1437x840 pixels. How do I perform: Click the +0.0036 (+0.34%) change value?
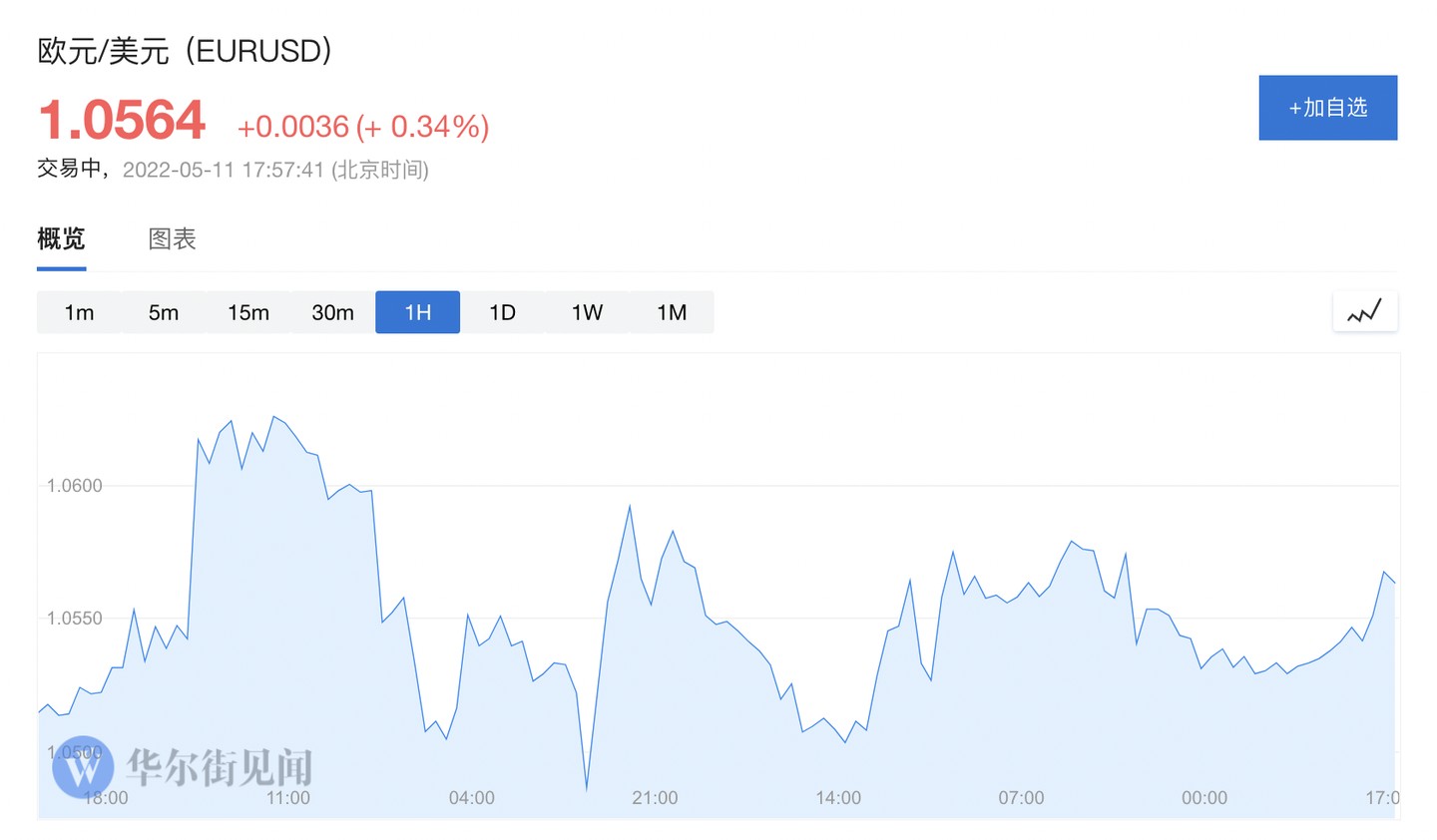point(362,127)
